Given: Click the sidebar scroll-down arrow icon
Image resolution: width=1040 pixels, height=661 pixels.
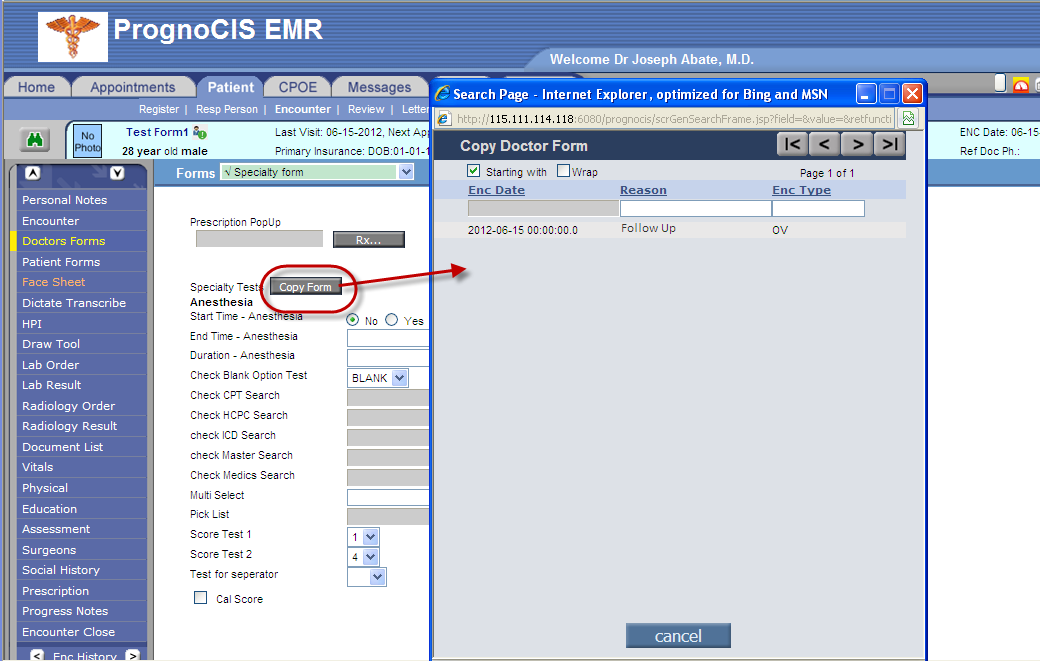Looking at the screenshot, I should point(117,174).
